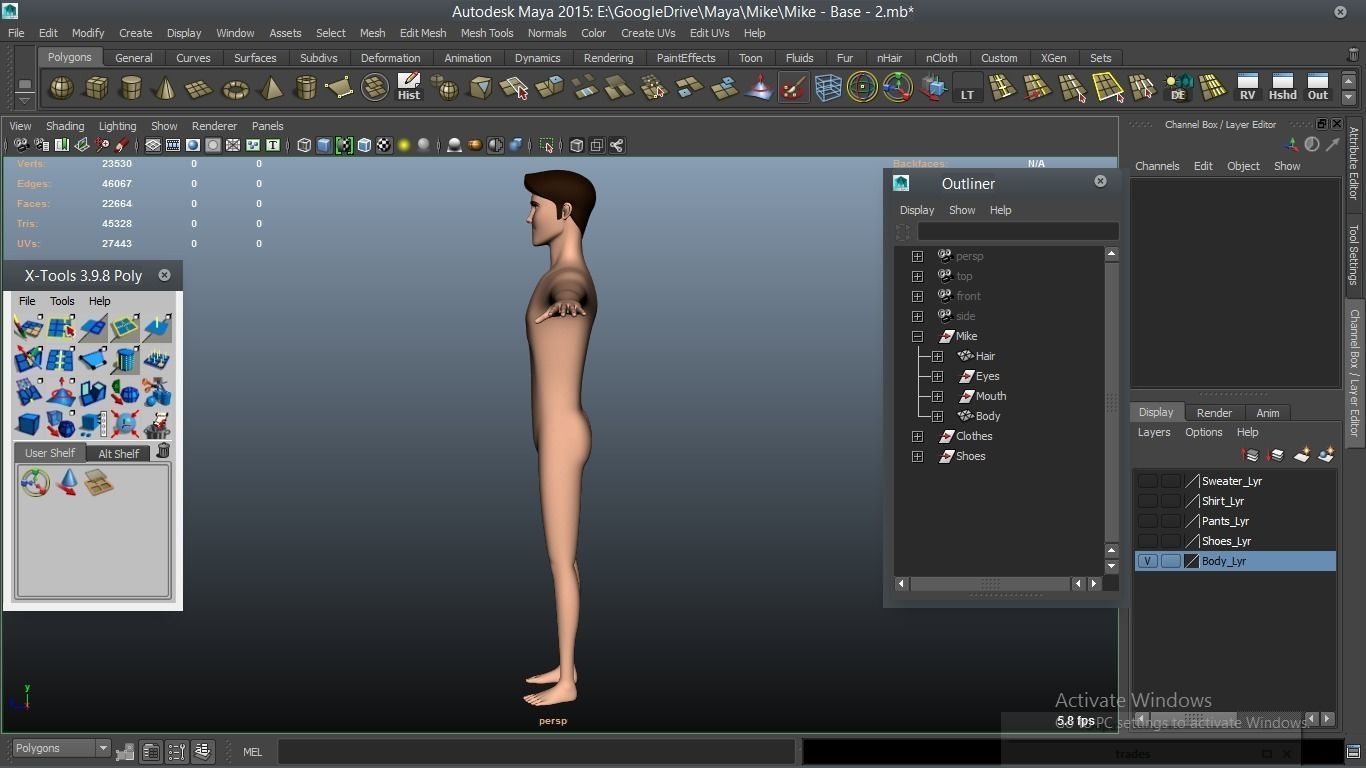Create a polygon plane from the shelf
Image resolution: width=1366 pixels, height=768 pixels.
(200, 88)
